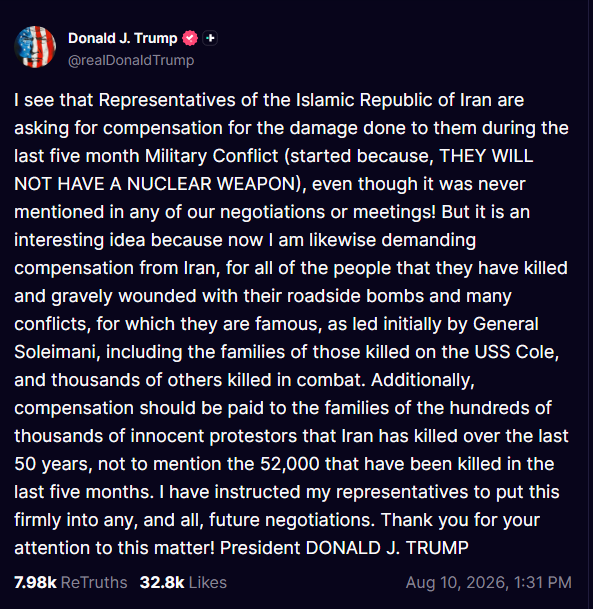Image resolution: width=593 pixels, height=609 pixels.
Task: Click the words Military Conflict in post
Action: [211, 156]
